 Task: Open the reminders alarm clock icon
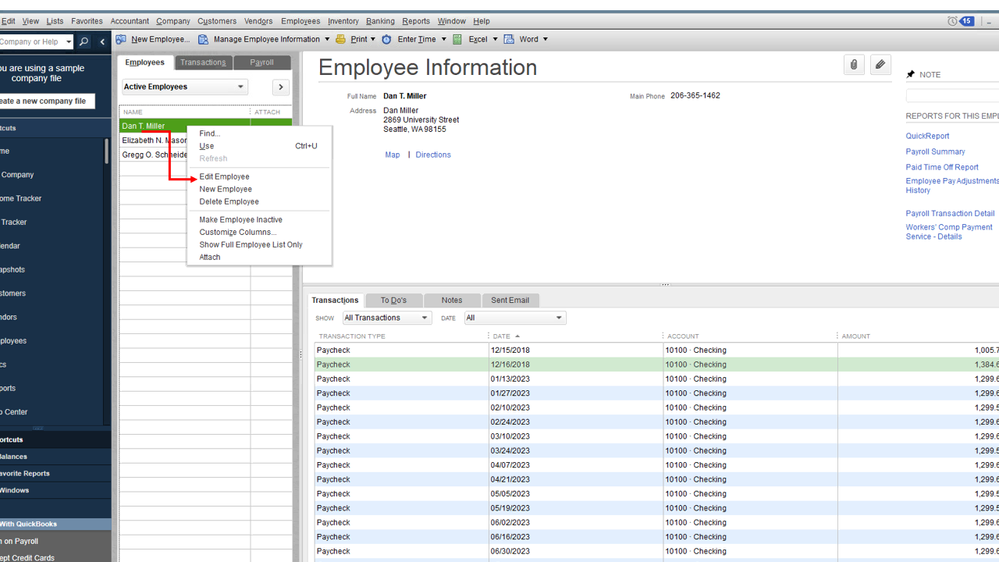(x=952, y=21)
